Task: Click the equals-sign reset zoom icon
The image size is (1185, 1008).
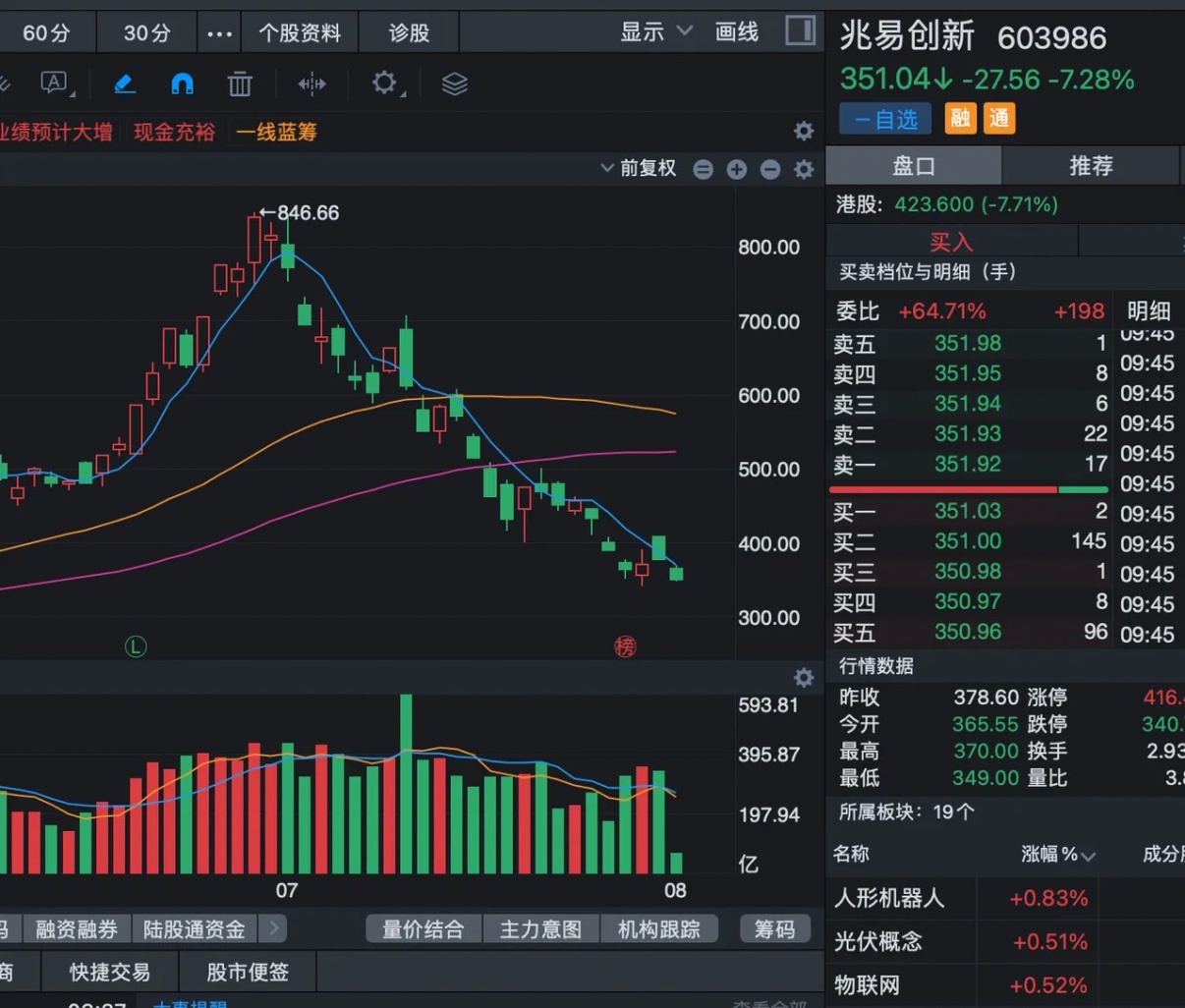Action: [x=703, y=169]
